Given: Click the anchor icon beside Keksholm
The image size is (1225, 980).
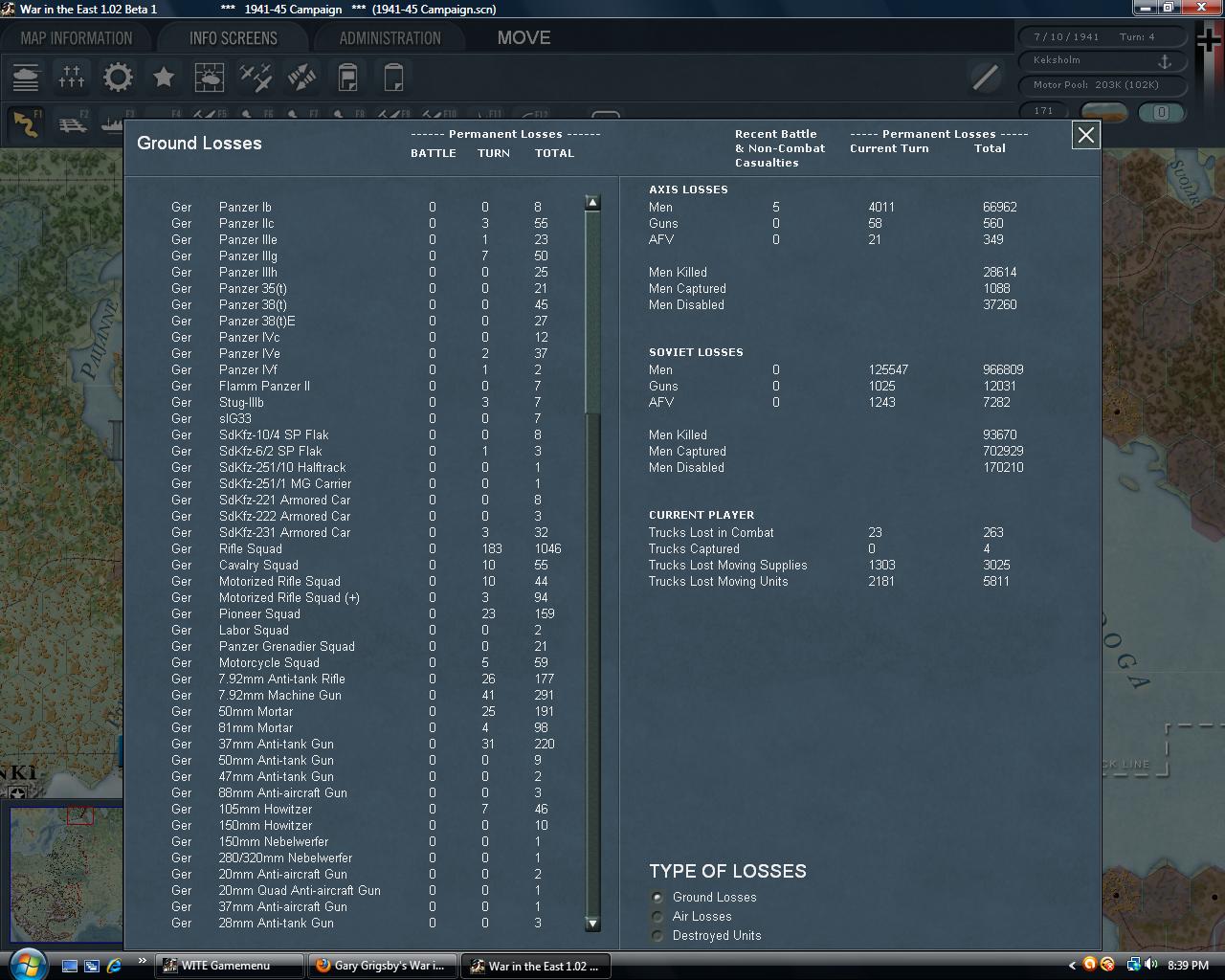Looking at the screenshot, I should pos(1166,60).
